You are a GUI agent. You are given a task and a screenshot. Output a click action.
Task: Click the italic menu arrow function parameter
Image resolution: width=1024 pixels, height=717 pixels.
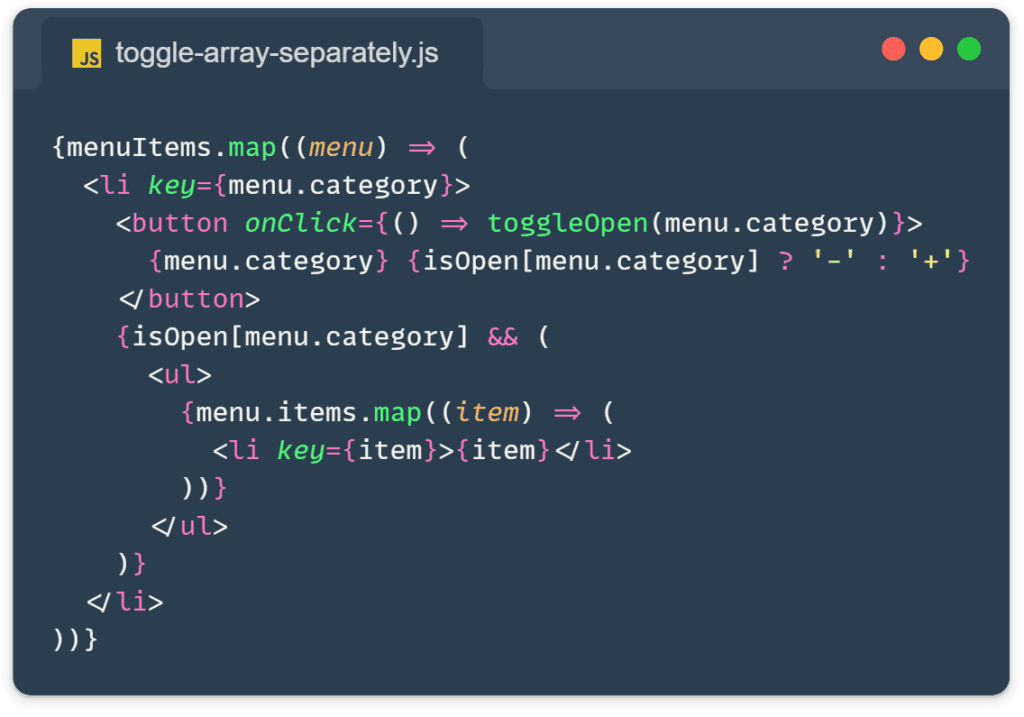341,148
